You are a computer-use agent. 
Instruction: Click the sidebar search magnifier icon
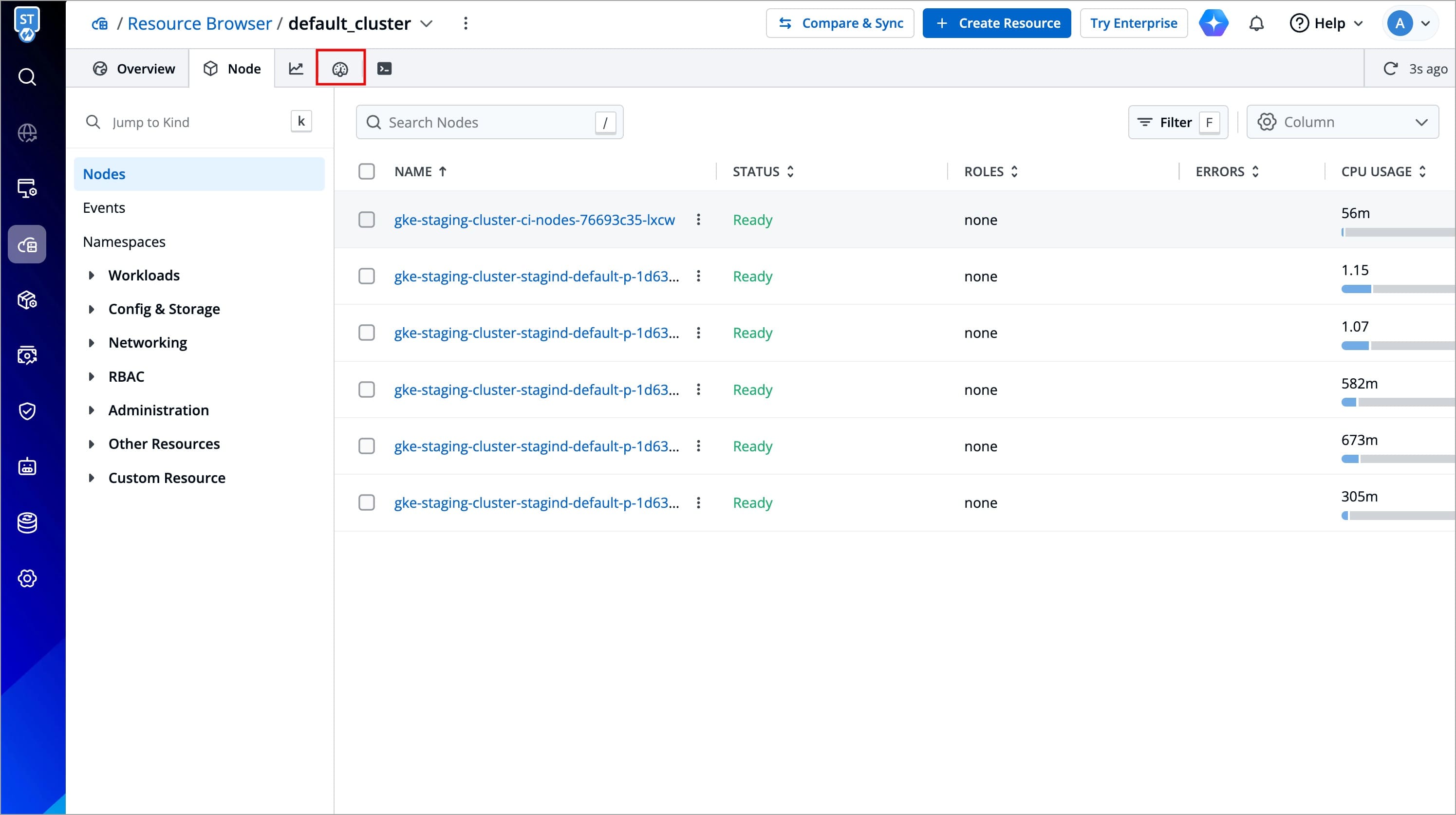click(27, 77)
